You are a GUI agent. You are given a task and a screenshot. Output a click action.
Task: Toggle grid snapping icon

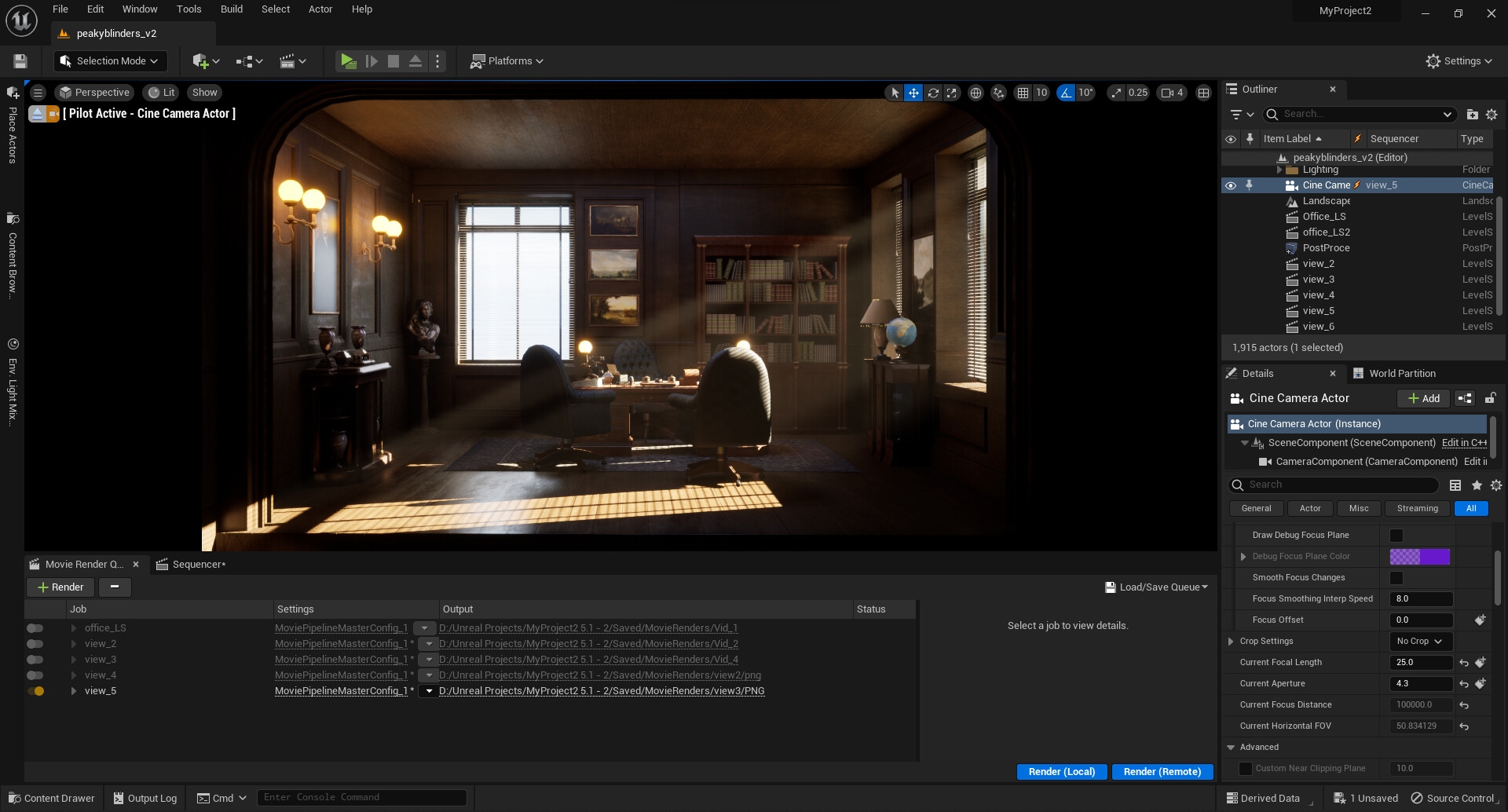click(1023, 93)
